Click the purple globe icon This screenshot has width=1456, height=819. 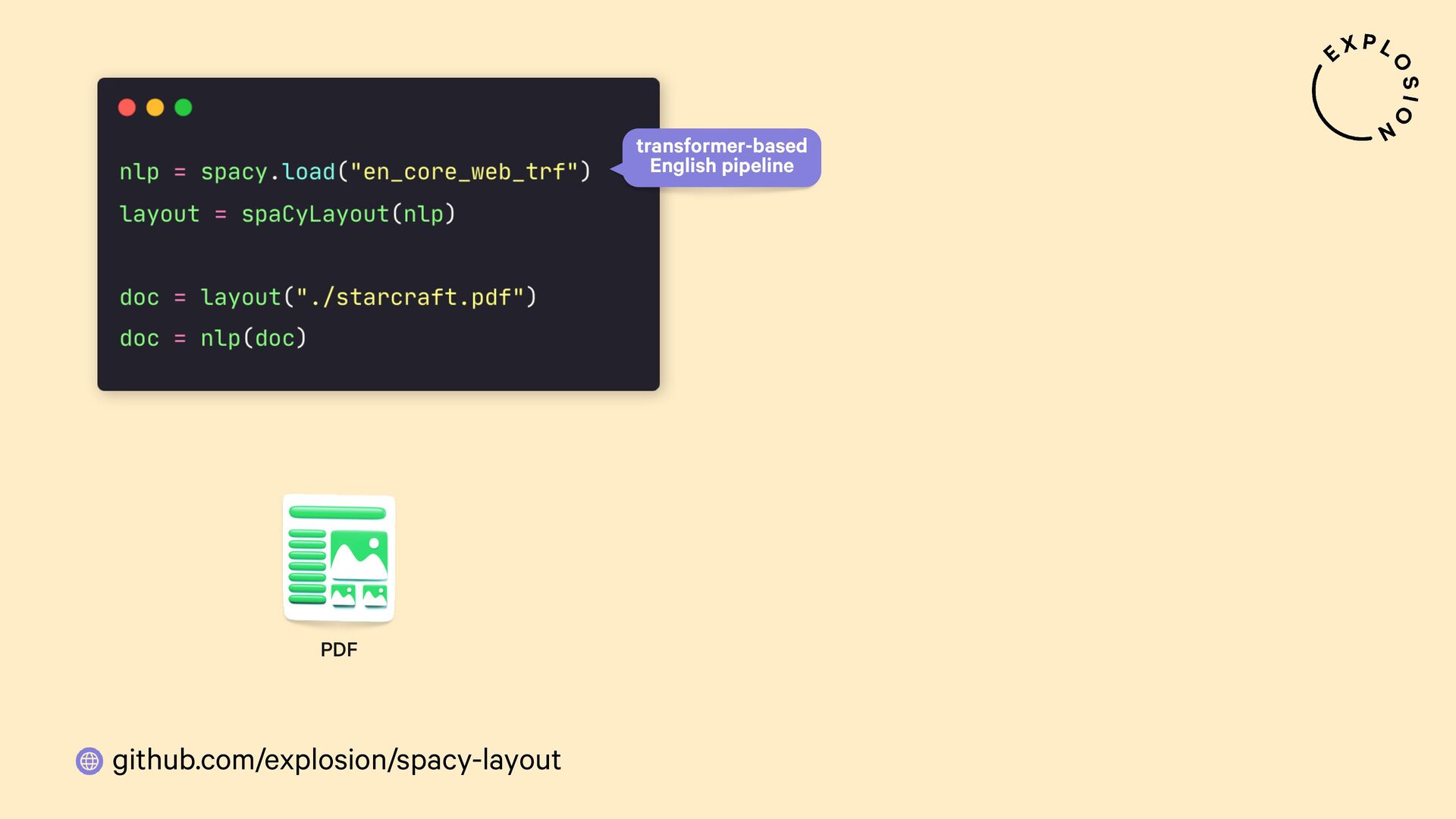[89, 761]
